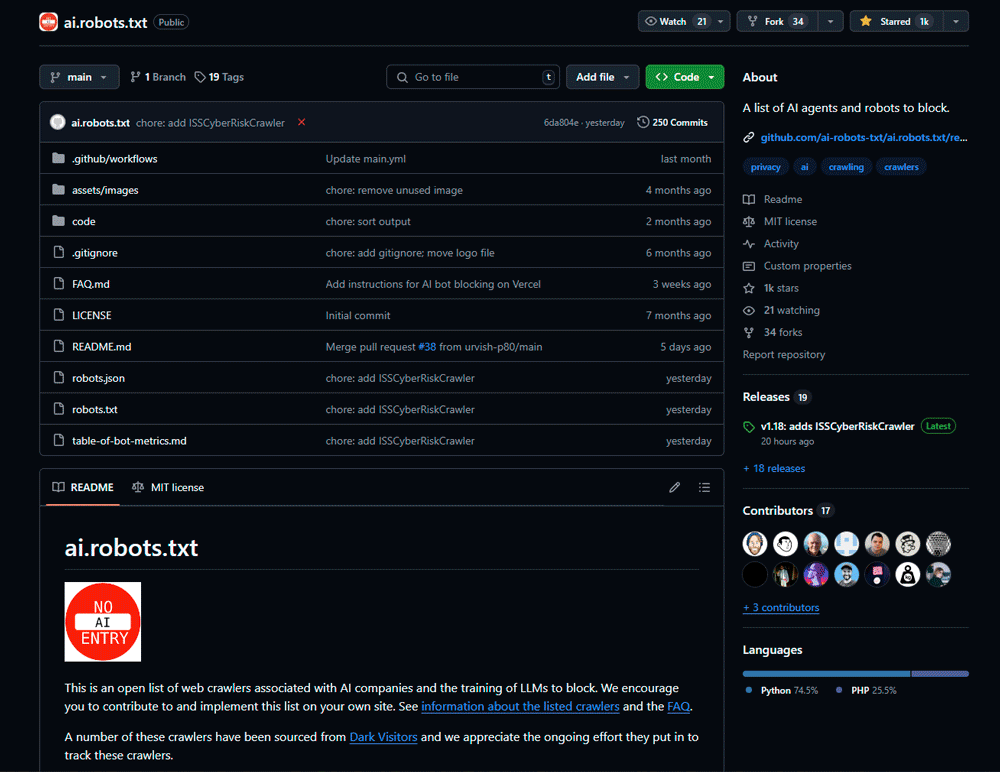This screenshot has width=1000, height=772.
Task: Click the Activity pulse icon
Action: [749, 244]
